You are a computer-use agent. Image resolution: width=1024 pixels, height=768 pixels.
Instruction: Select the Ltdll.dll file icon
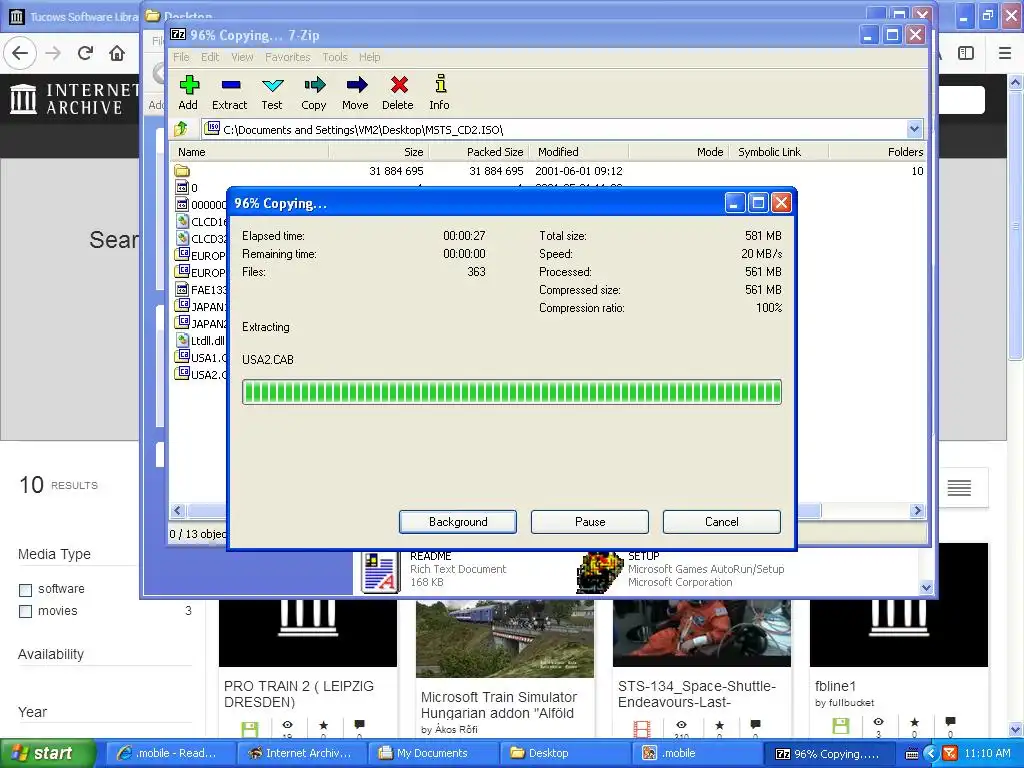coord(182,340)
